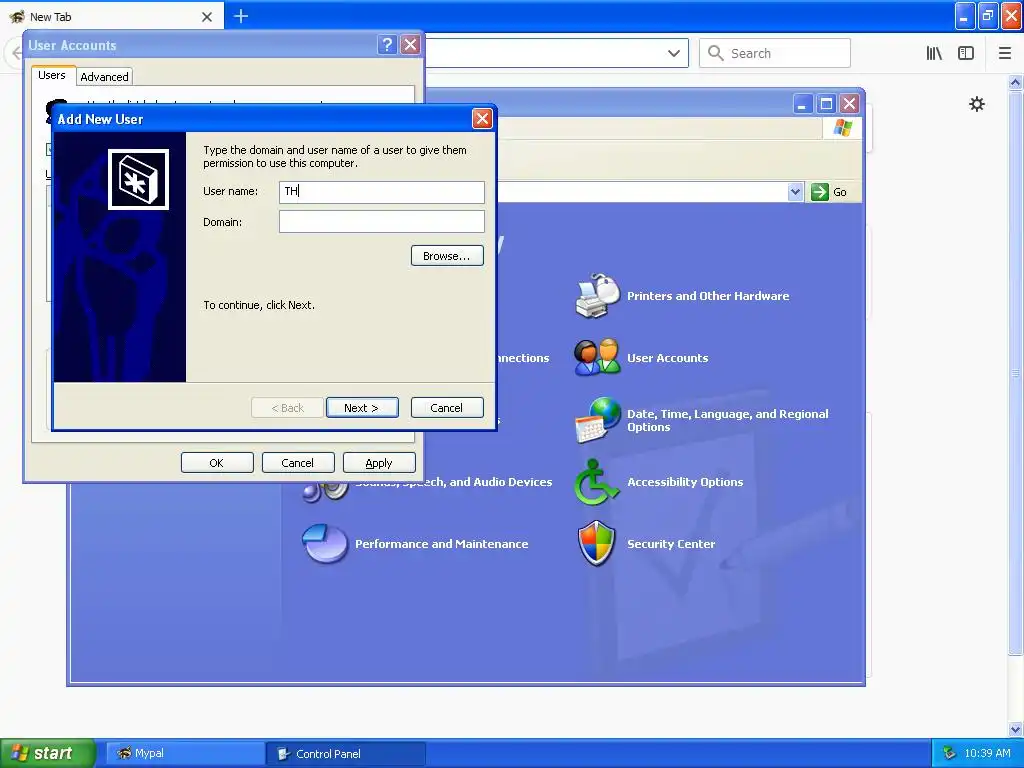Click Apply in User Accounts dialog

click(379, 462)
